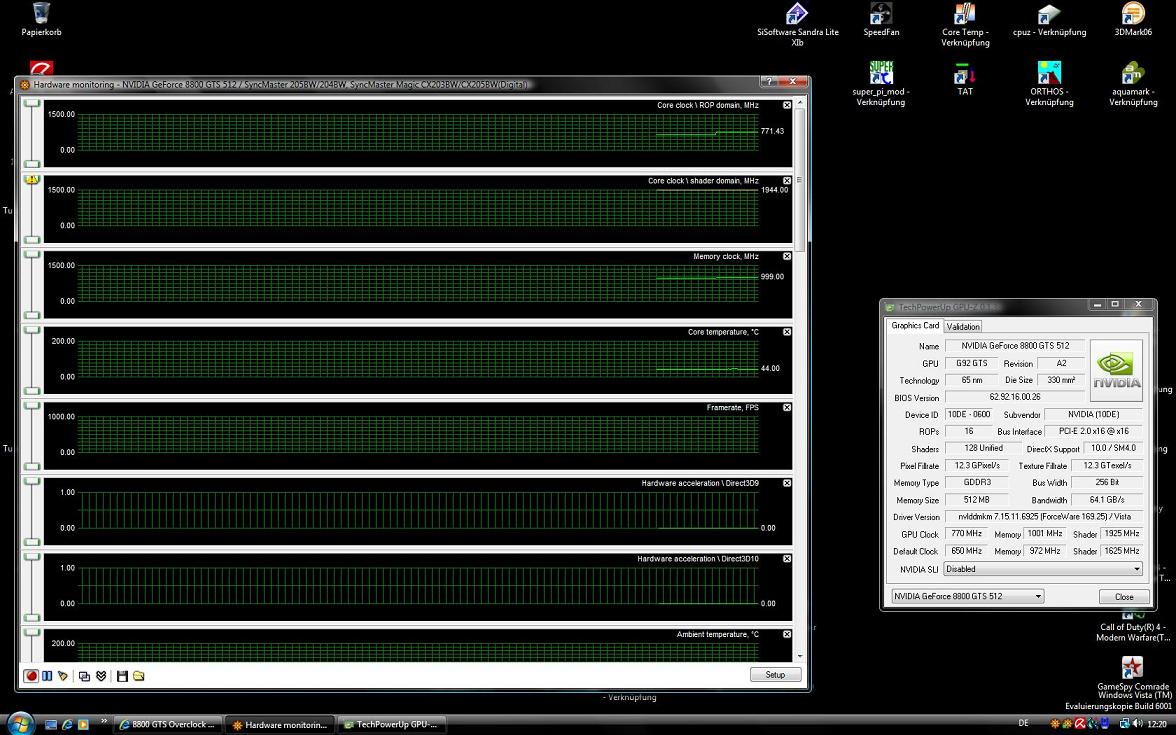Click the NVIDIA logo in GPU-Z
This screenshot has height=735, width=1176.
coord(1116,370)
